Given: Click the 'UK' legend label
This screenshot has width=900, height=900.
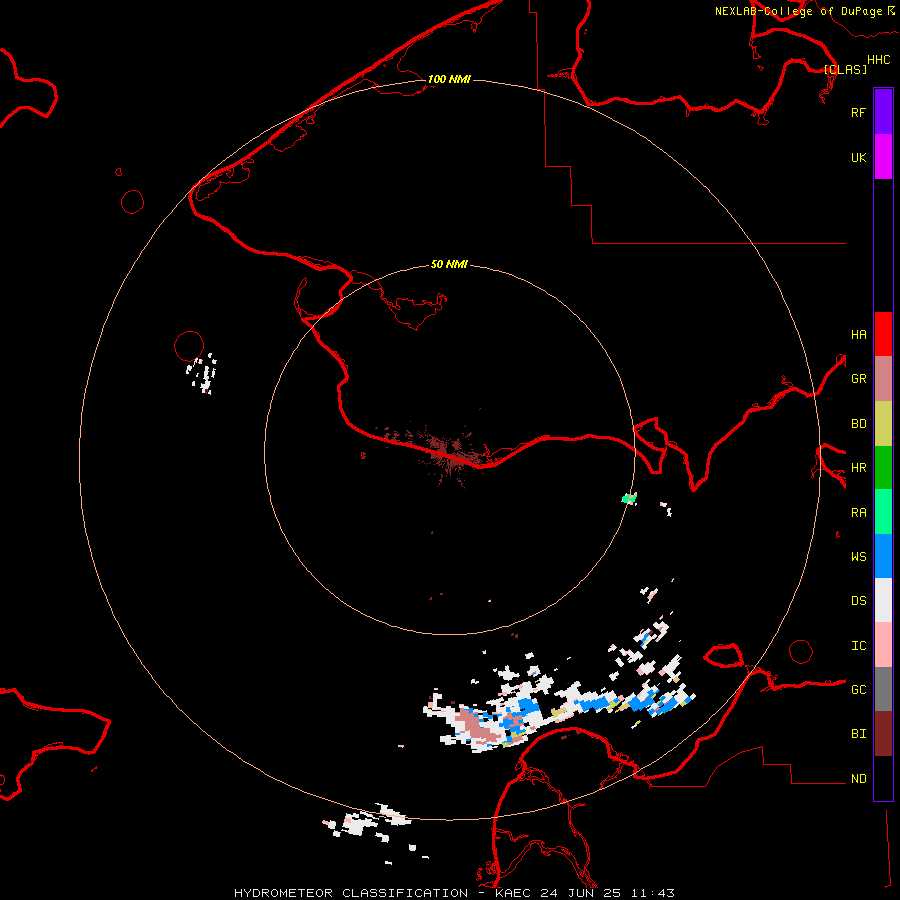Looking at the screenshot, I should point(858,157).
